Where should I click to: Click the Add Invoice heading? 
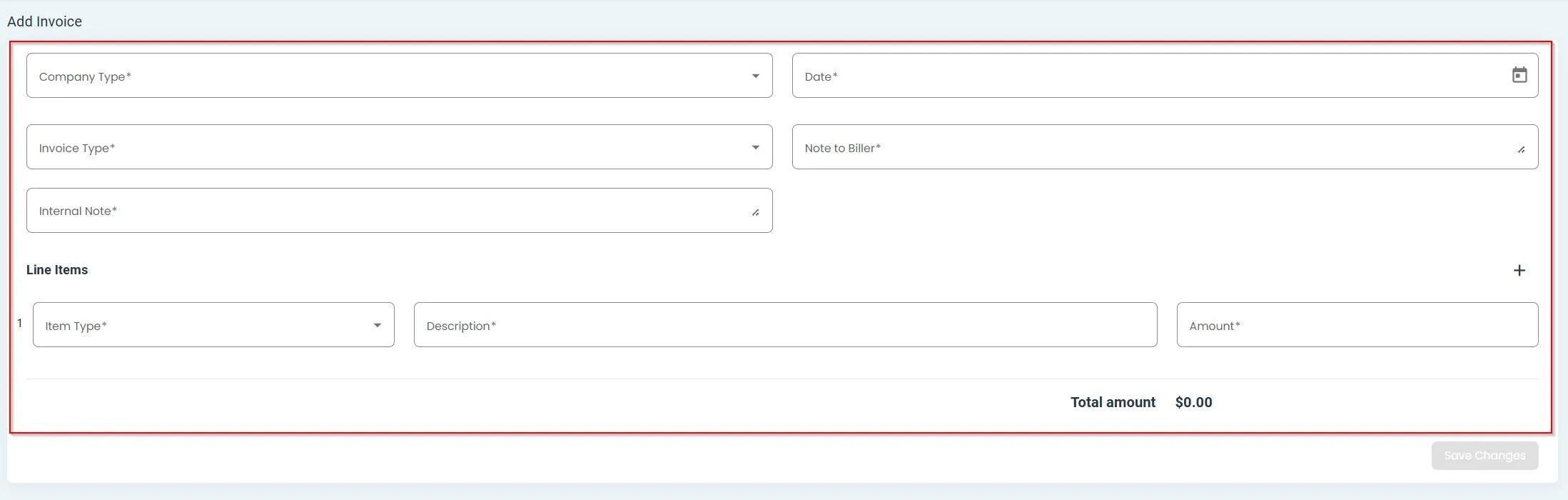point(44,21)
